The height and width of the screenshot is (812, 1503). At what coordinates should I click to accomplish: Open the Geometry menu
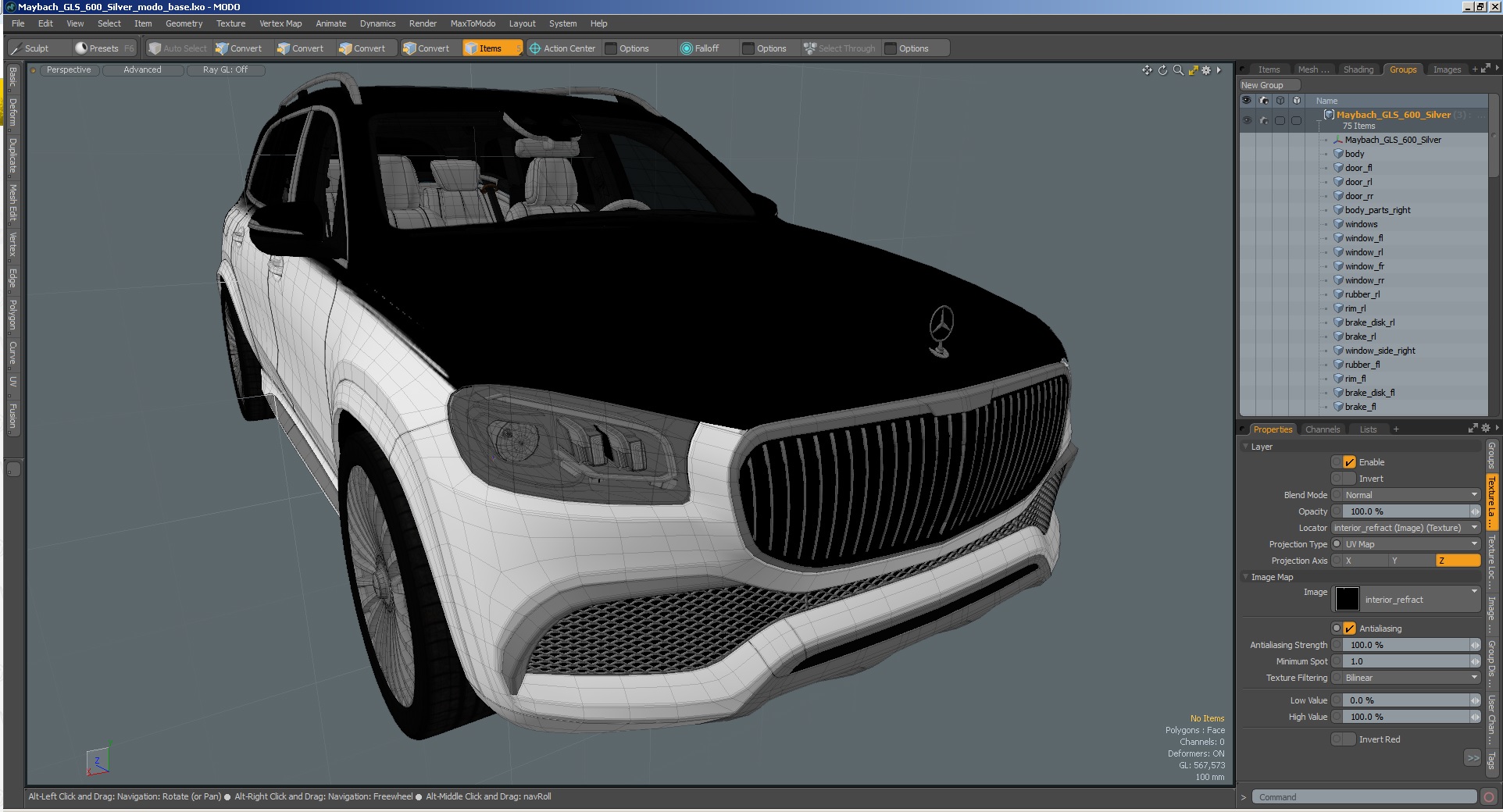coord(184,23)
